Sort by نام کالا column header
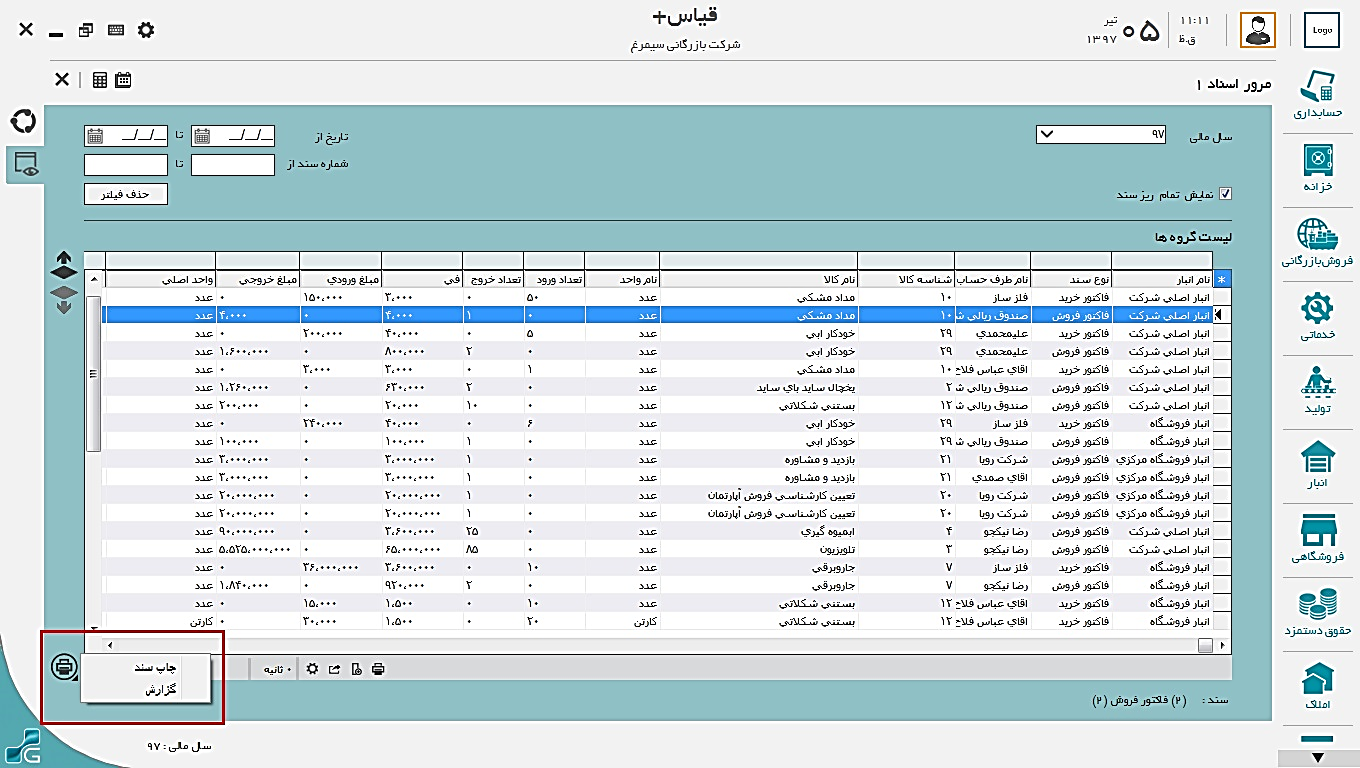The width and height of the screenshot is (1360, 768). 759,279
